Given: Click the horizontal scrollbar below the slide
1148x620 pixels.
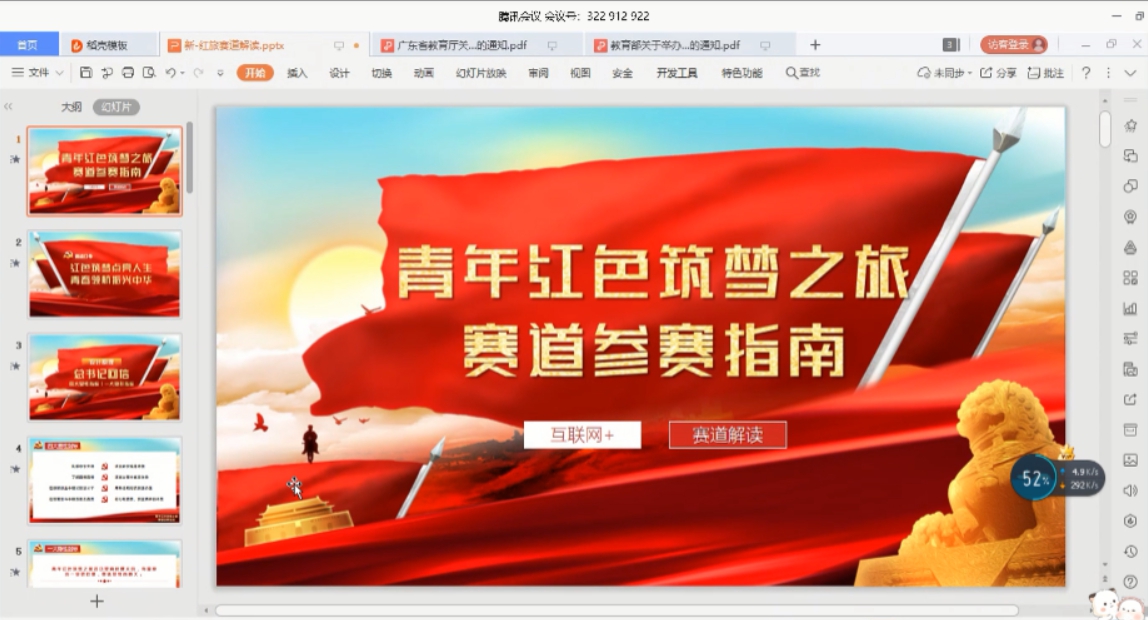Looking at the screenshot, I should point(616,610).
